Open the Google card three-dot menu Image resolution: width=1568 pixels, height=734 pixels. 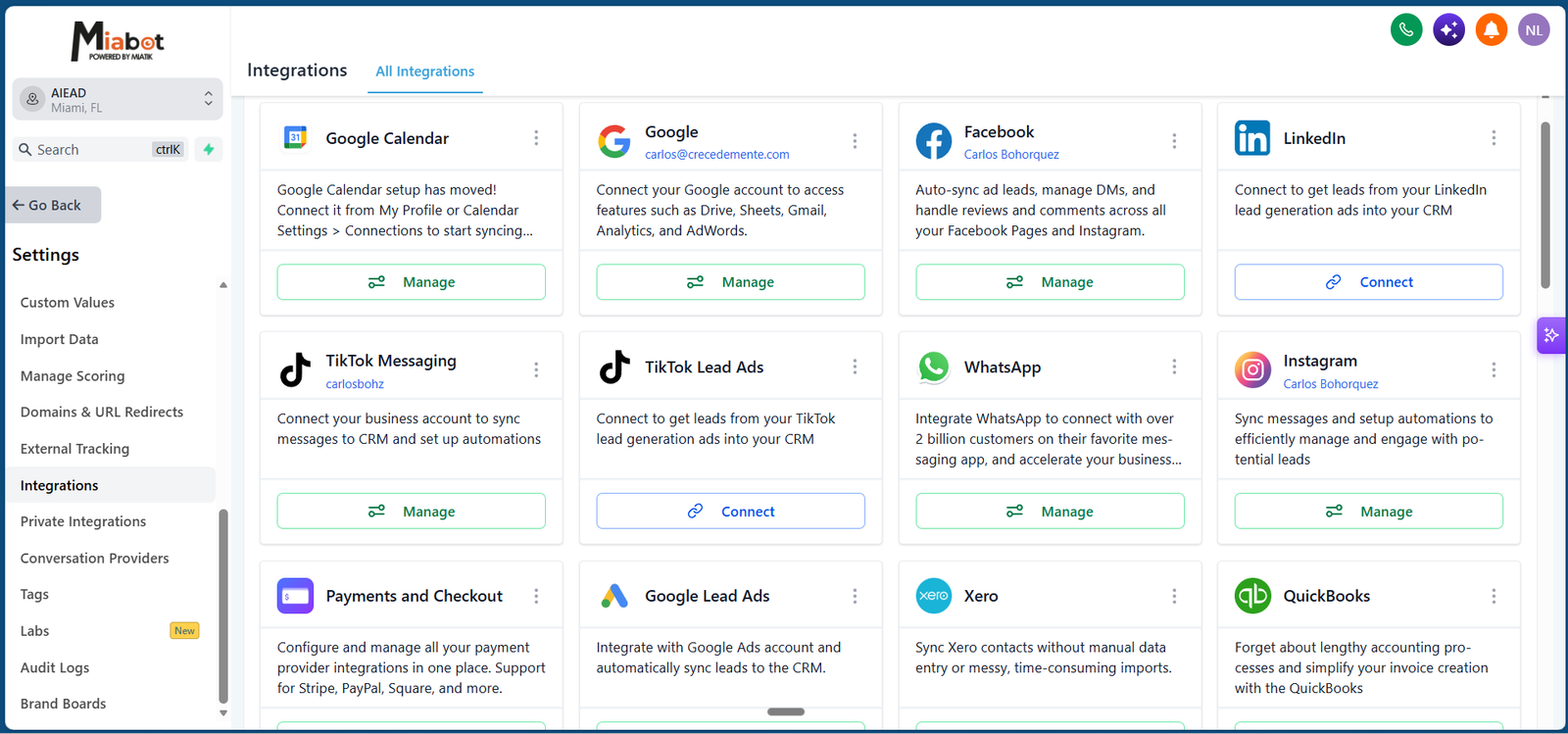click(855, 141)
